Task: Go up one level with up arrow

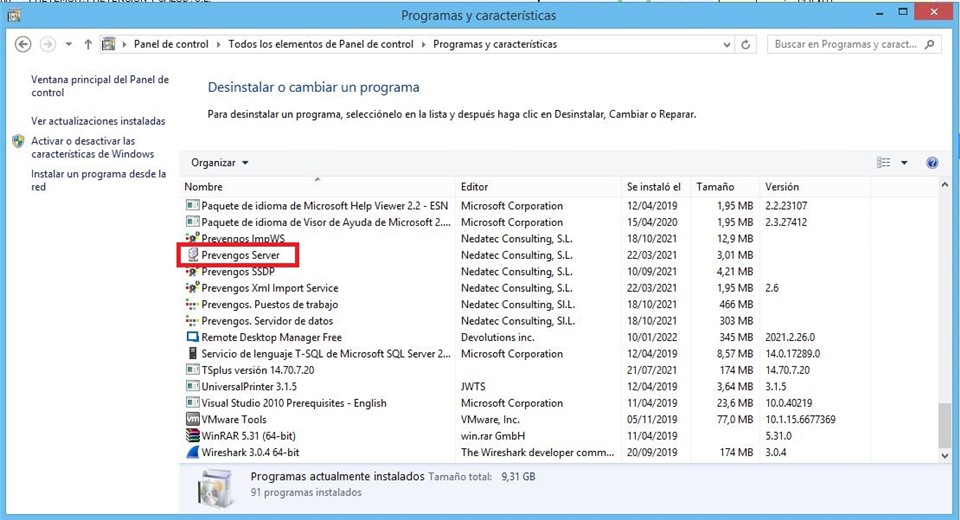Action: click(x=88, y=45)
